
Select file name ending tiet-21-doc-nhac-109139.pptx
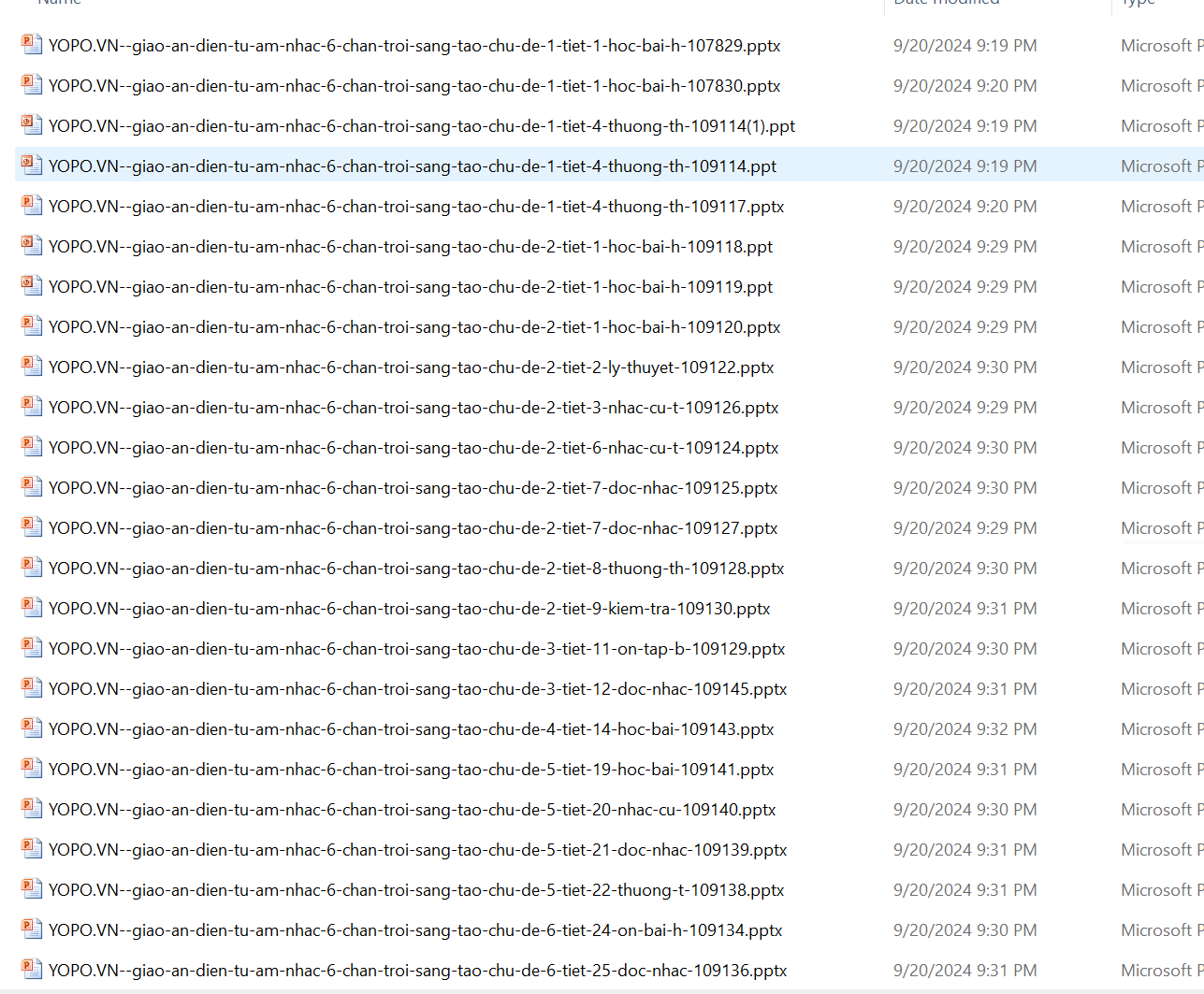coord(418,850)
